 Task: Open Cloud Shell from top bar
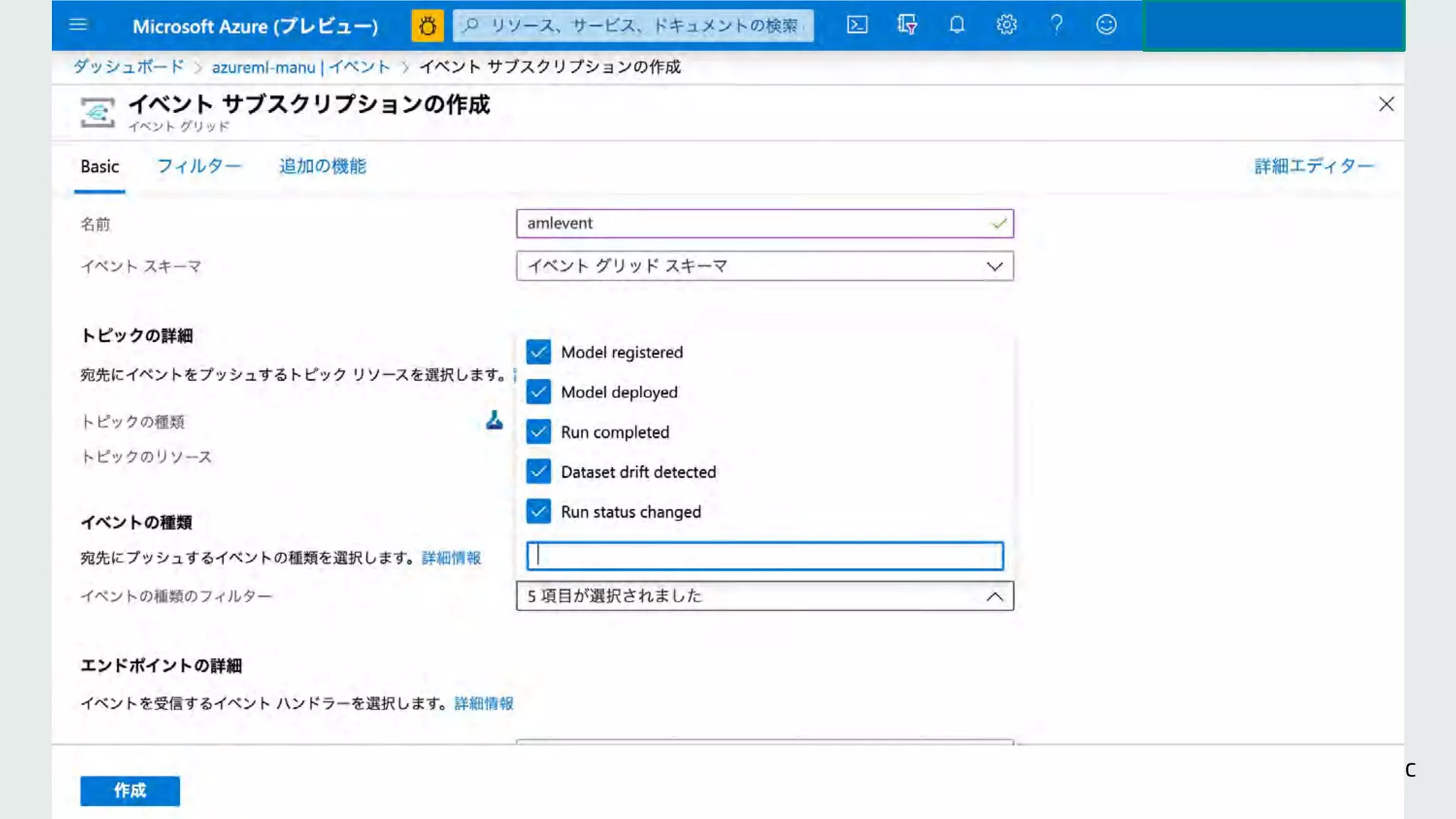(857, 25)
